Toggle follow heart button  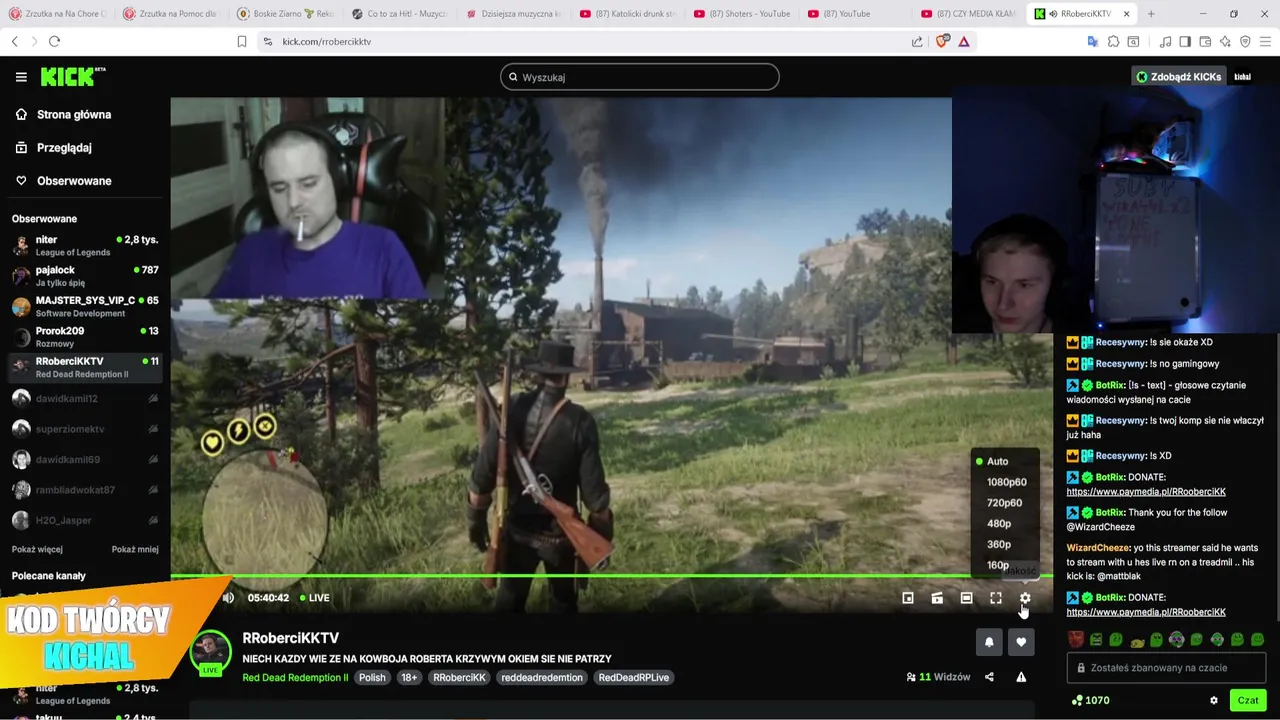(x=1021, y=642)
